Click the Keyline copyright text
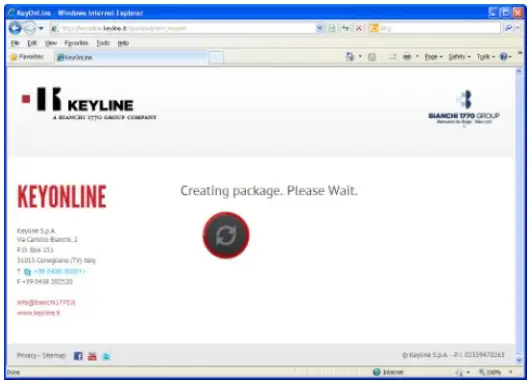The image size is (532, 385). click(453, 355)
